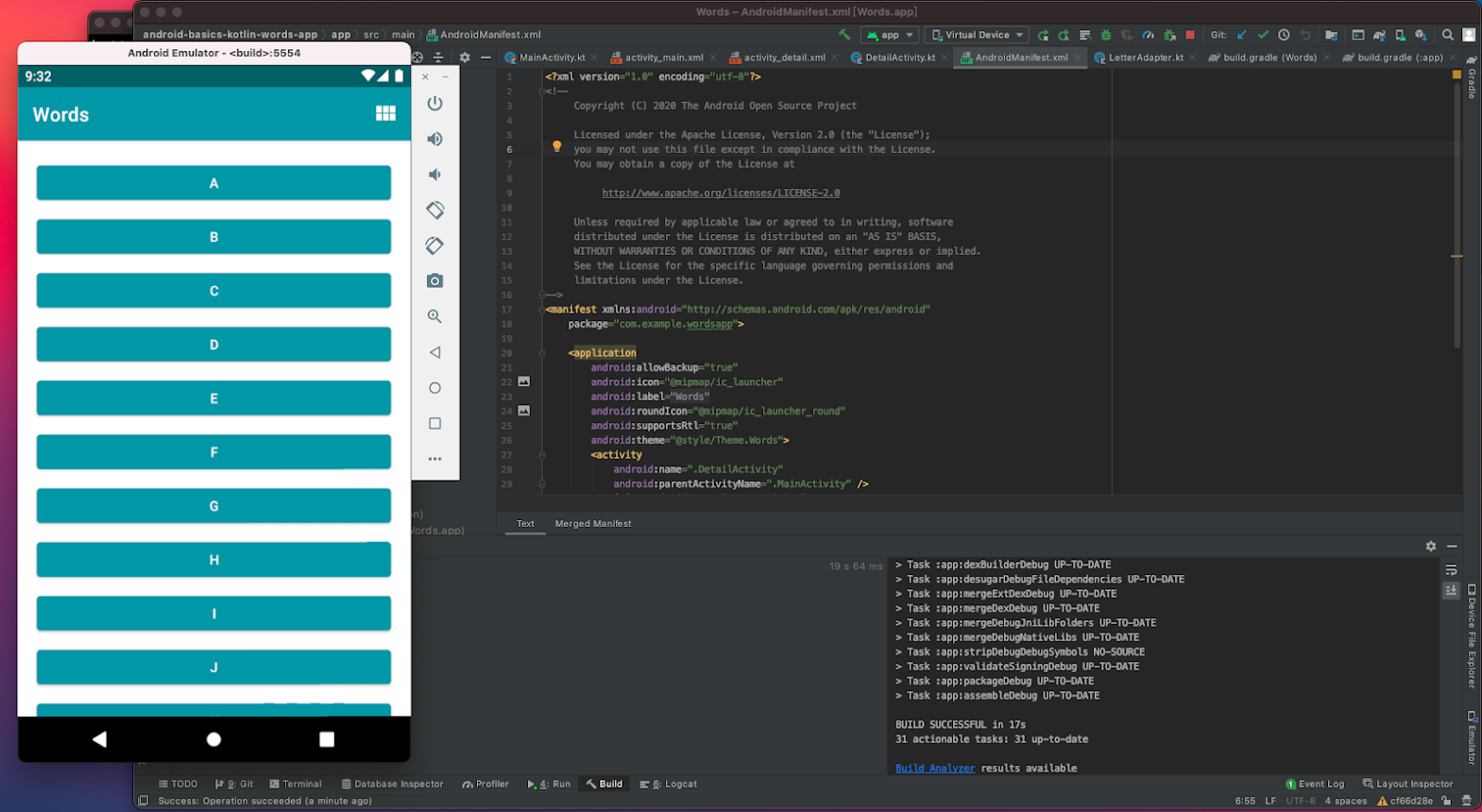
Task: Raise volume with emulator volume up icon
Action: point(434,139)
